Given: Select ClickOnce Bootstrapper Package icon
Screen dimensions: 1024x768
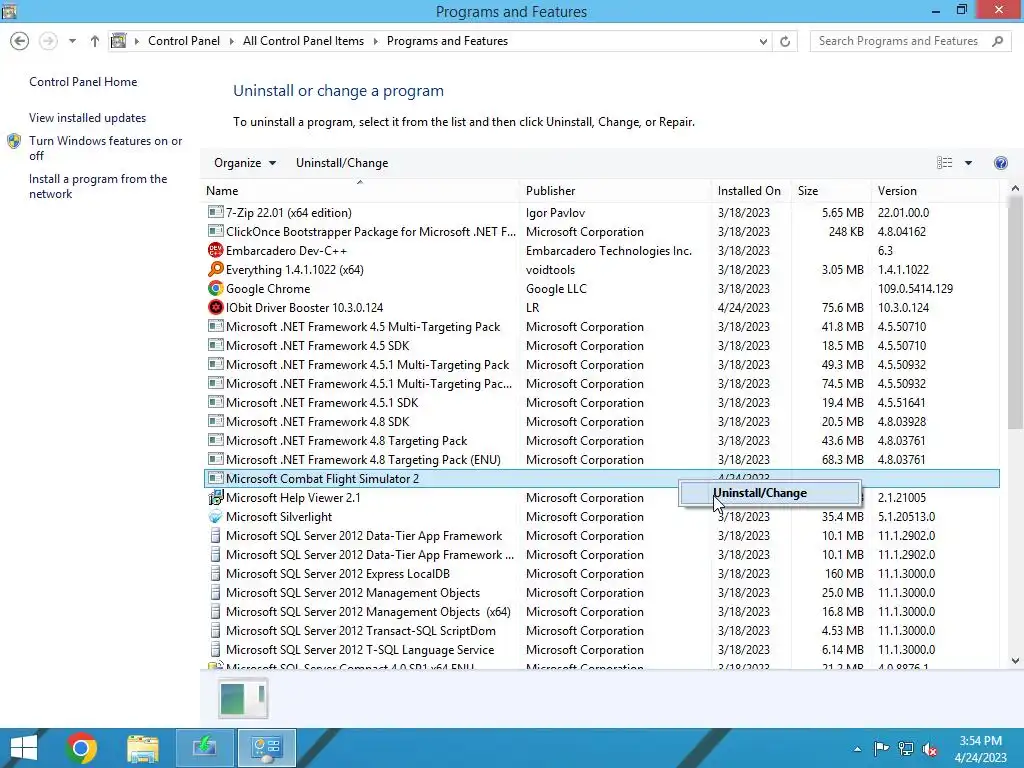Looking at the screenshot, I should click(215, 231).
